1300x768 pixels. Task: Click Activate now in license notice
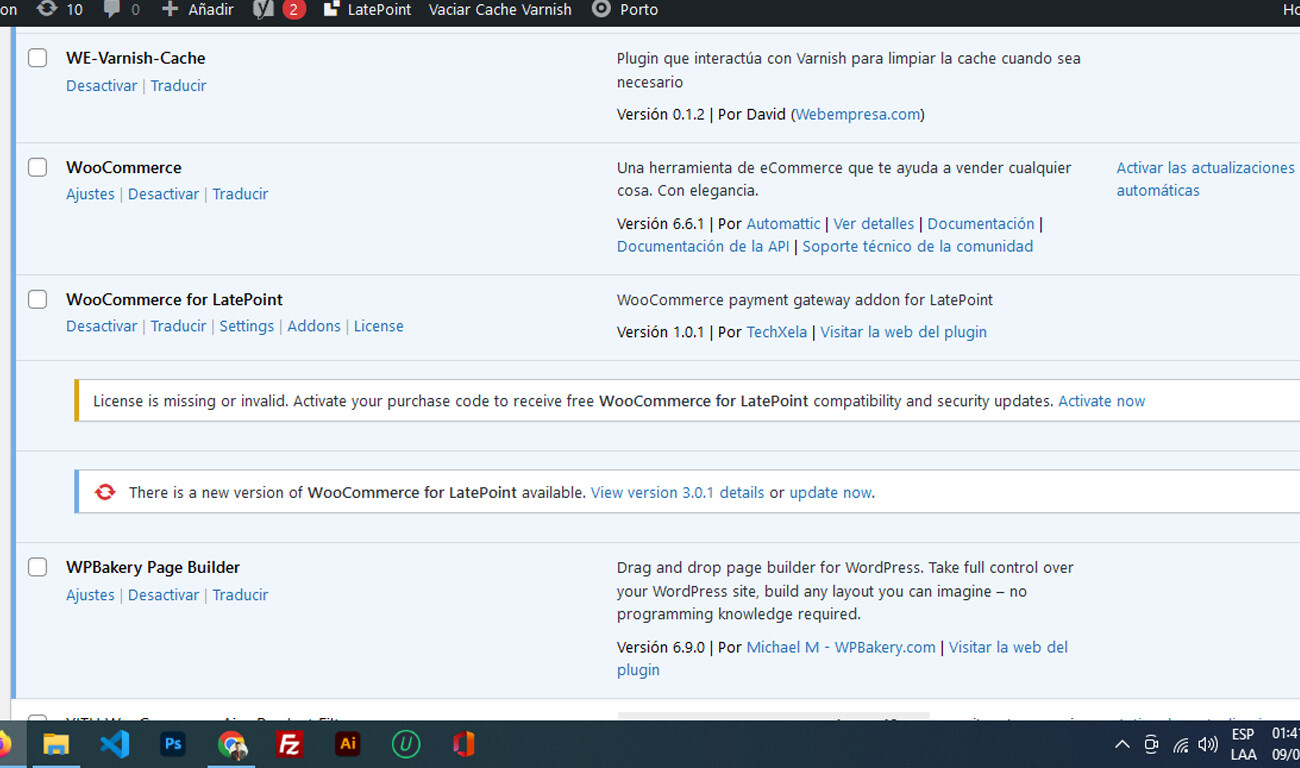1102,401
